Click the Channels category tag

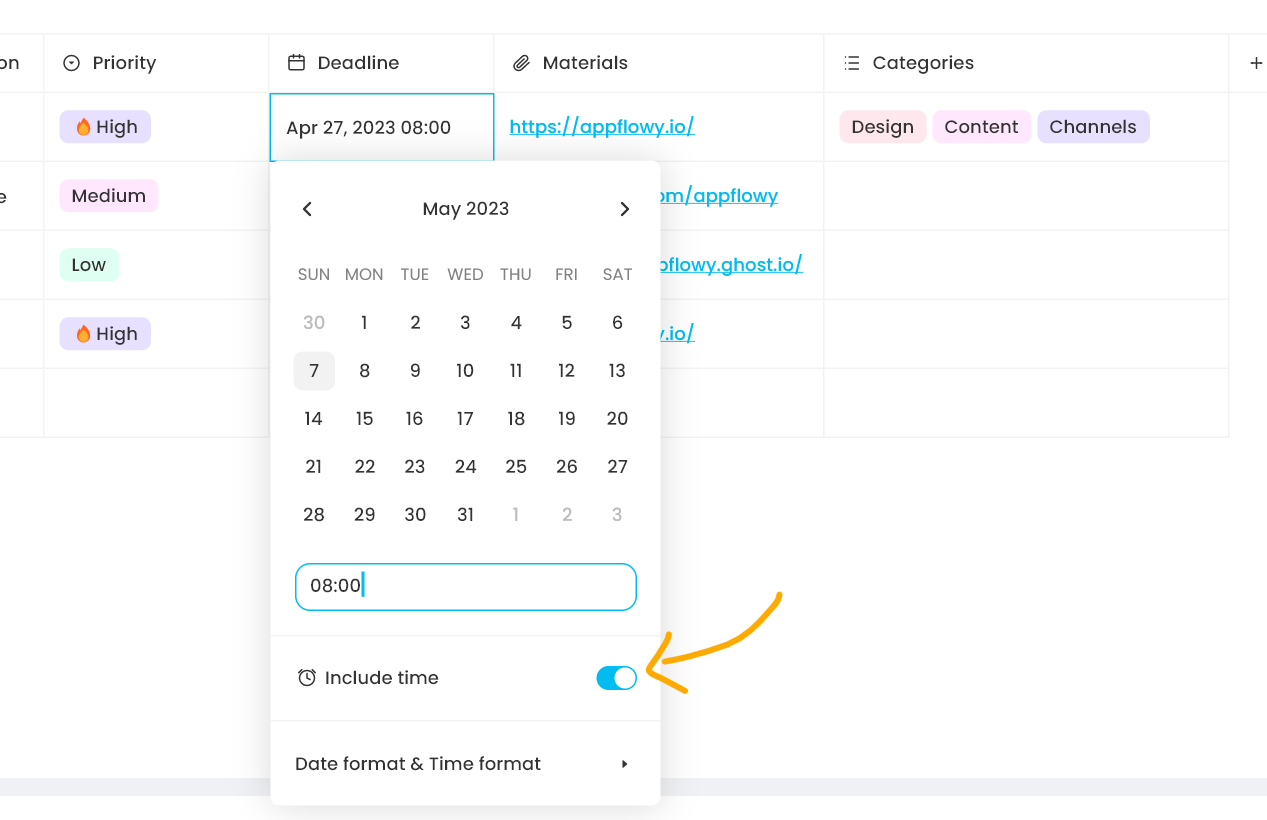1092,127
